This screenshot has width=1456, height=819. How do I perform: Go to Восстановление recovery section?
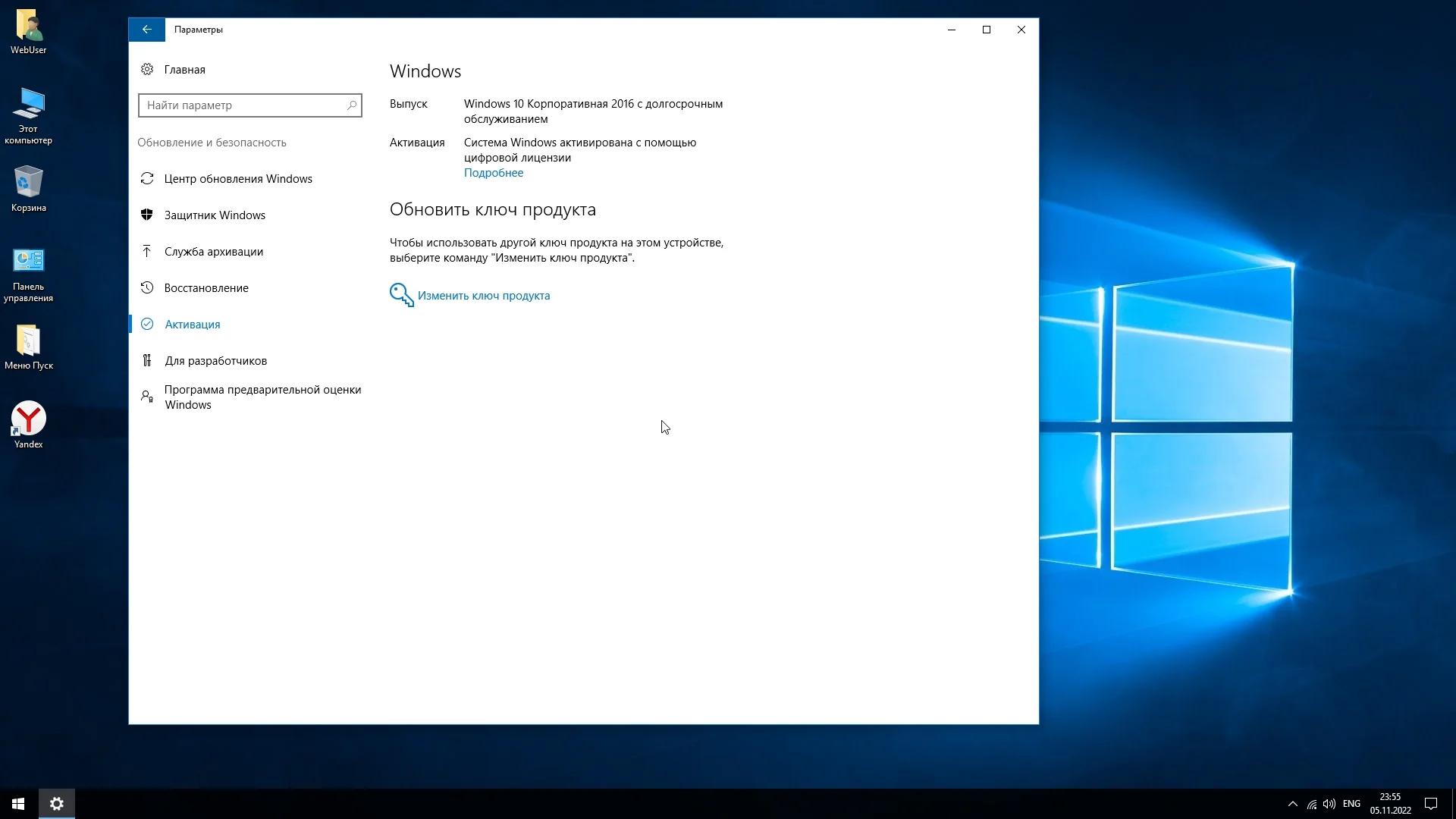[206, 288]
